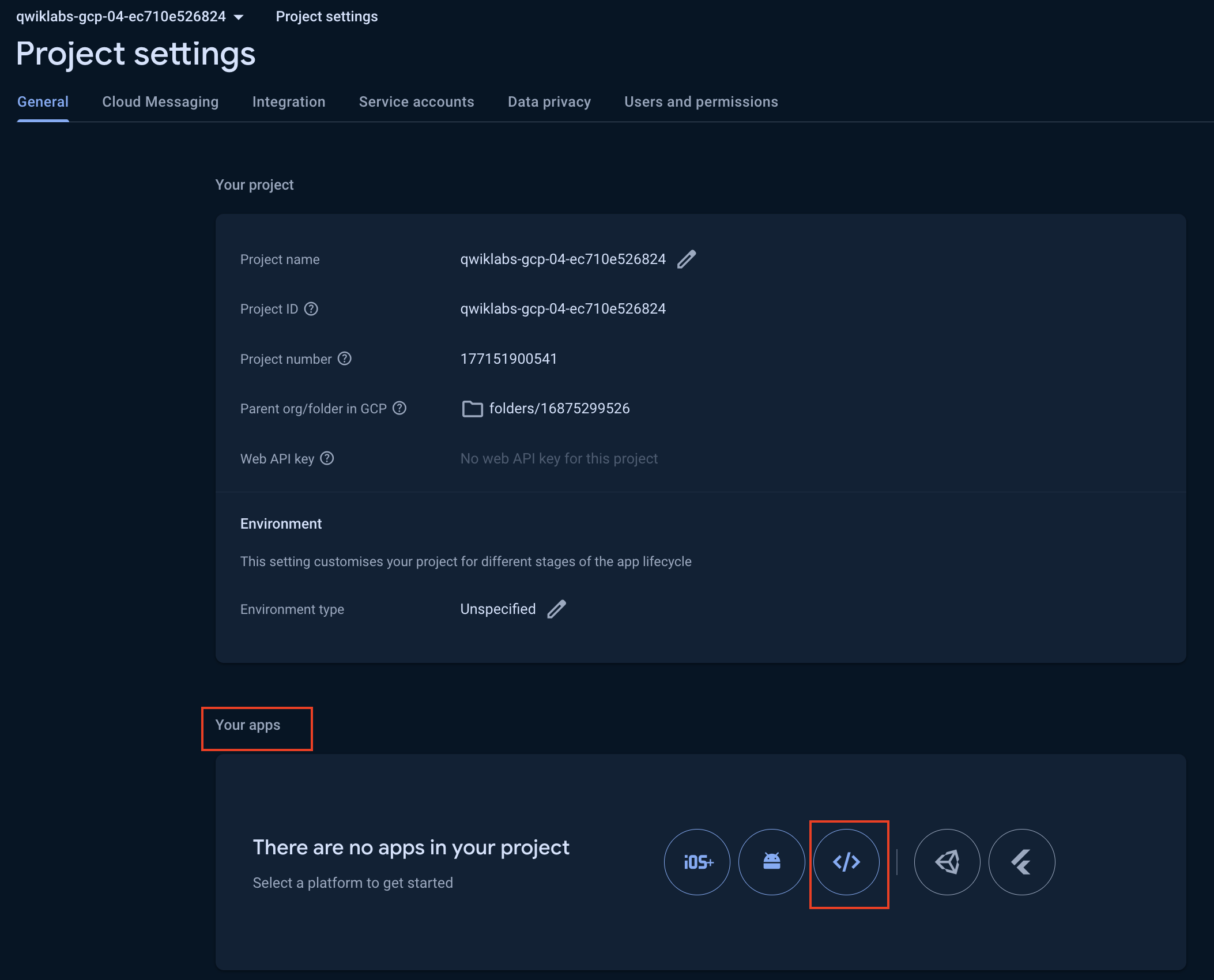Open help for Project ID

tap(311, 309)
